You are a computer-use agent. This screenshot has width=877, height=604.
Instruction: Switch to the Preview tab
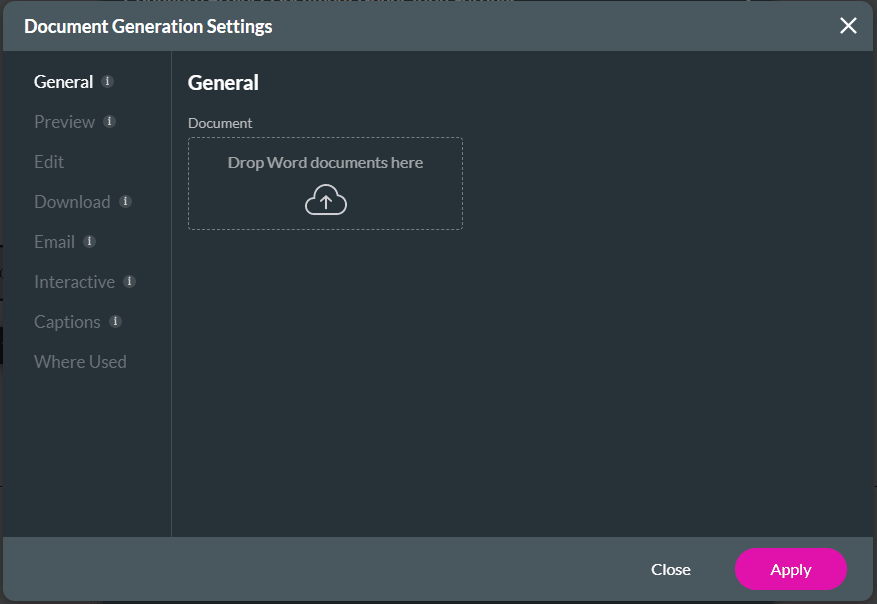tap(64, 122)
